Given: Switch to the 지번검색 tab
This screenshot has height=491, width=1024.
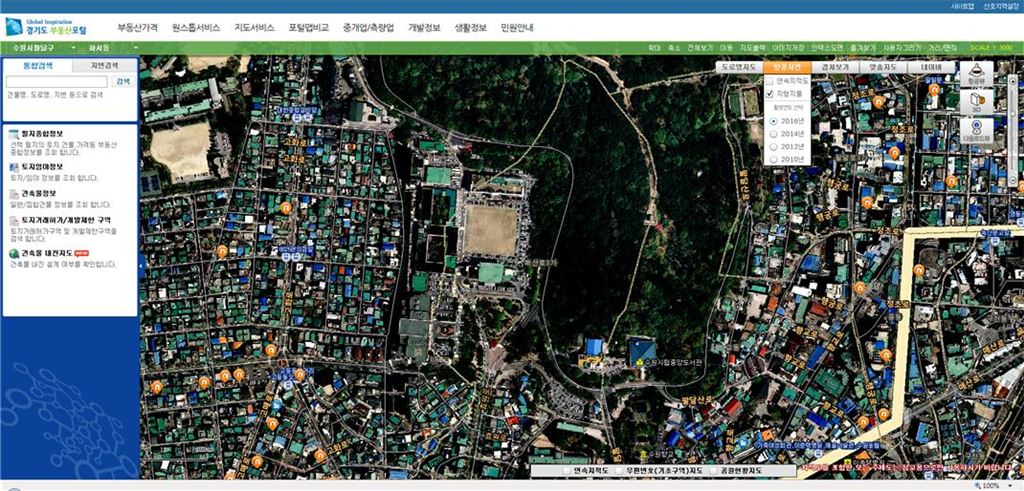Looking at the screenshot, I should coord(104,66).
